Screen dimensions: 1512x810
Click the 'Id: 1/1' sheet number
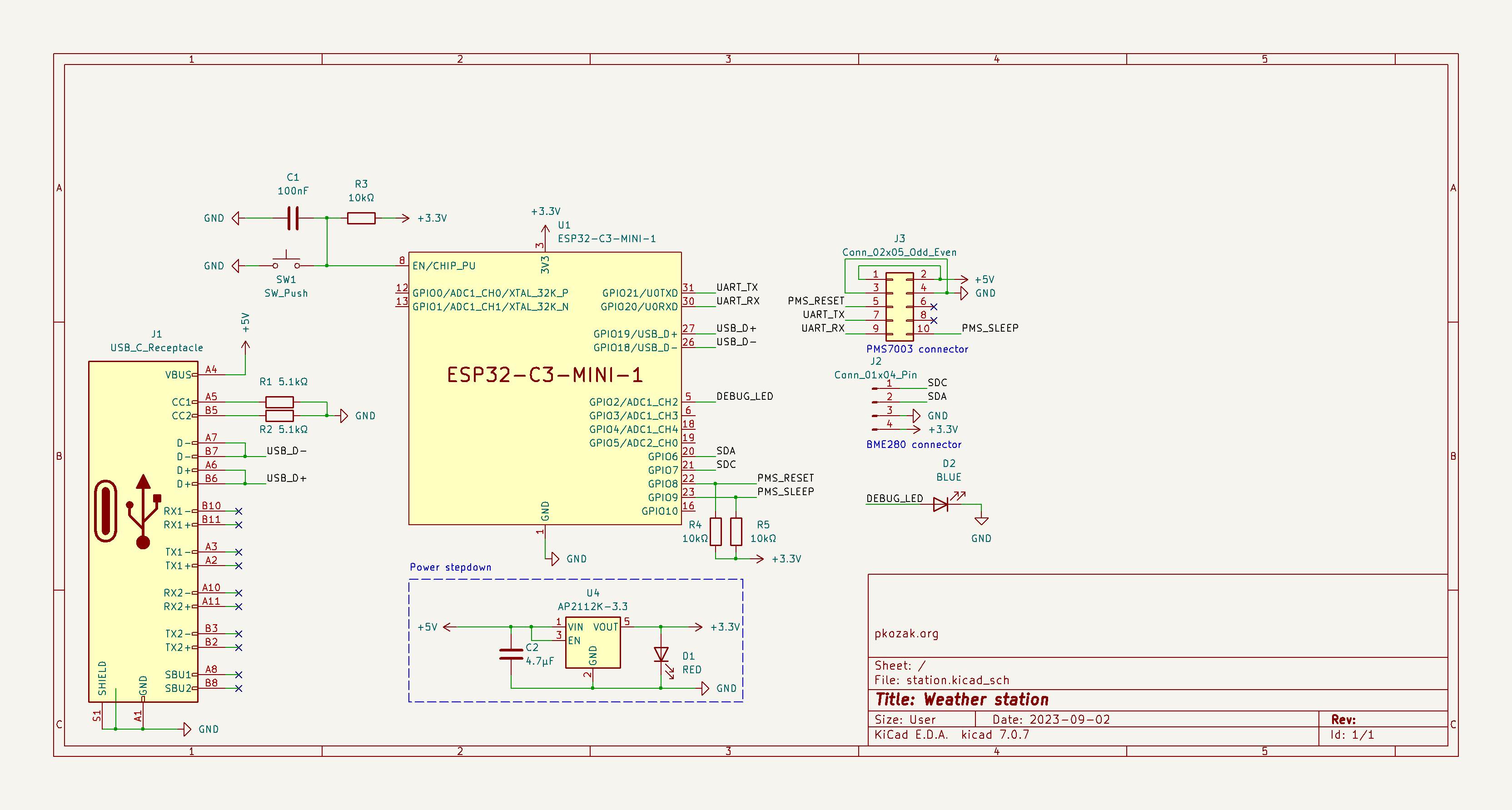point(1353,735)
